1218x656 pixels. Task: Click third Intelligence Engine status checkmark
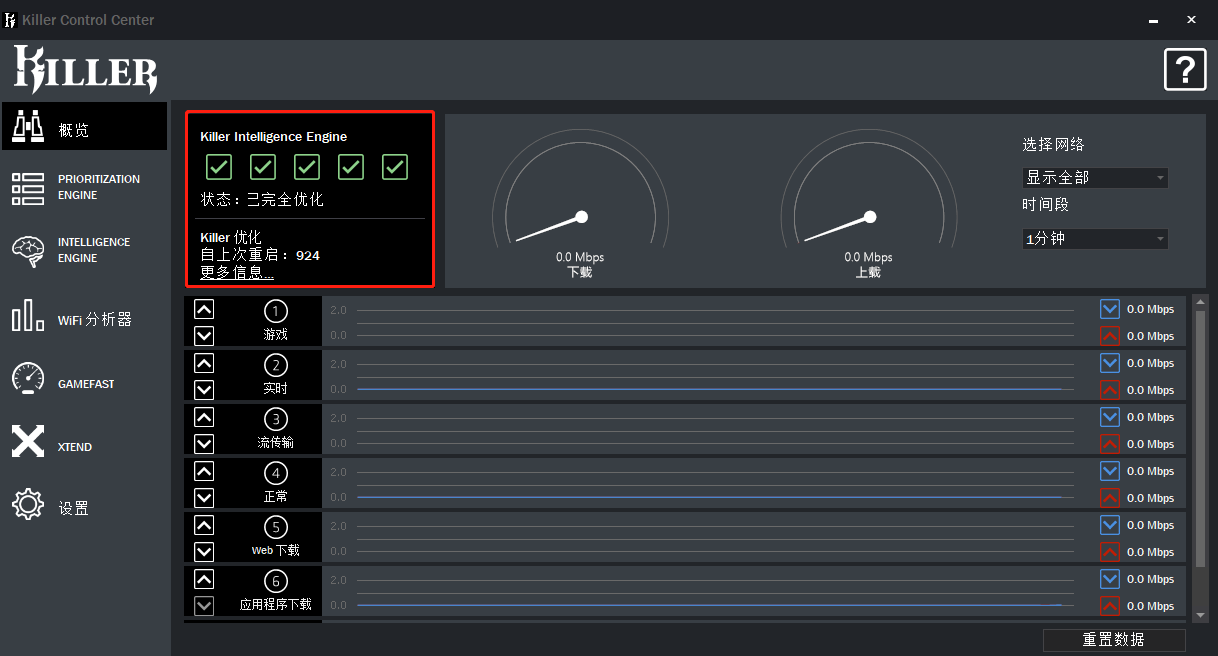(306, 167)
